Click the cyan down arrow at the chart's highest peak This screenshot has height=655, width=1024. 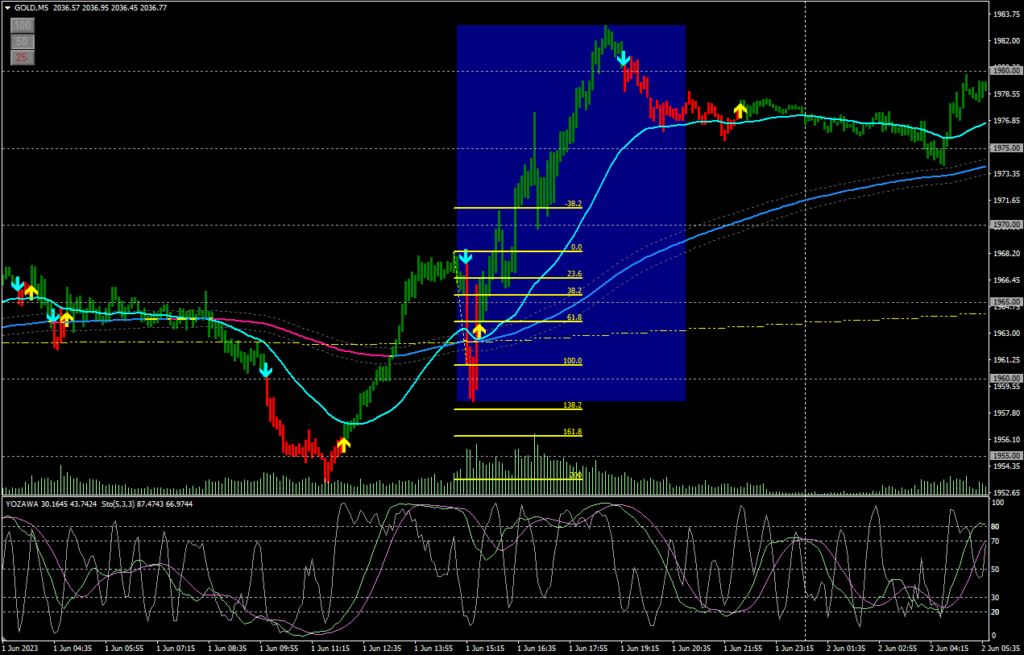(623, 58)
